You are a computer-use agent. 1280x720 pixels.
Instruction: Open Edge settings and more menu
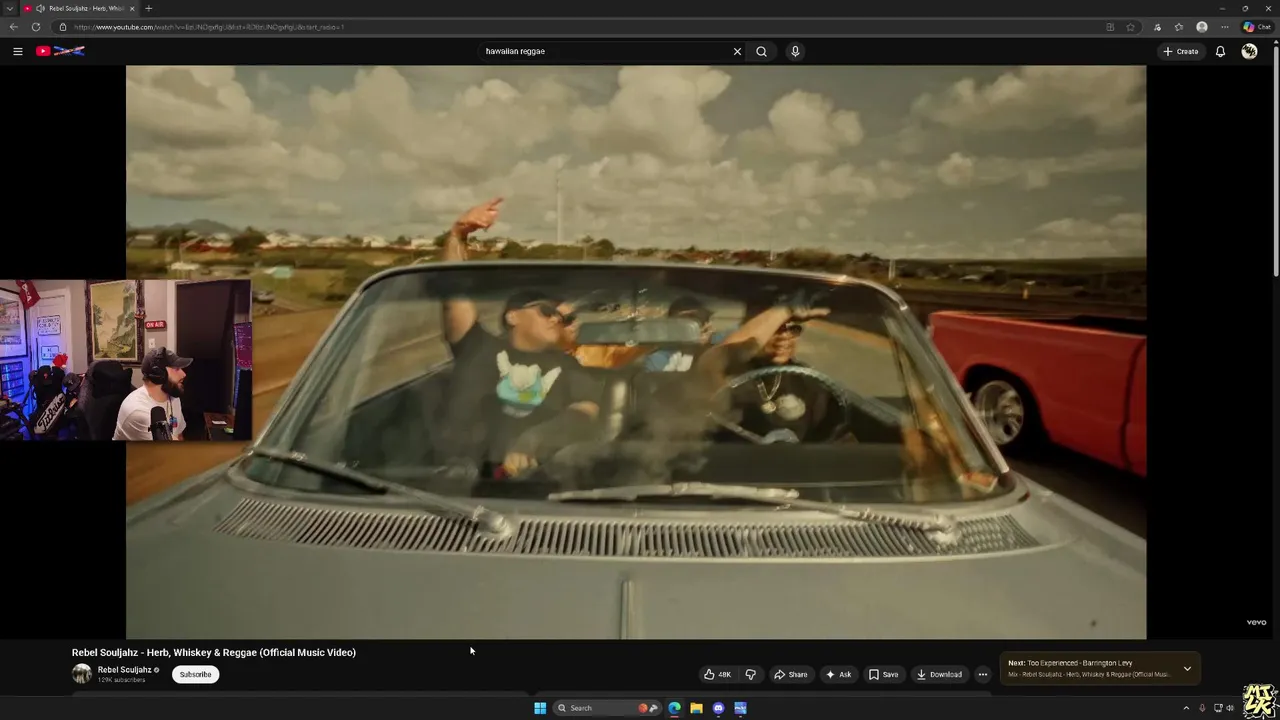(x=1224, y=27)
